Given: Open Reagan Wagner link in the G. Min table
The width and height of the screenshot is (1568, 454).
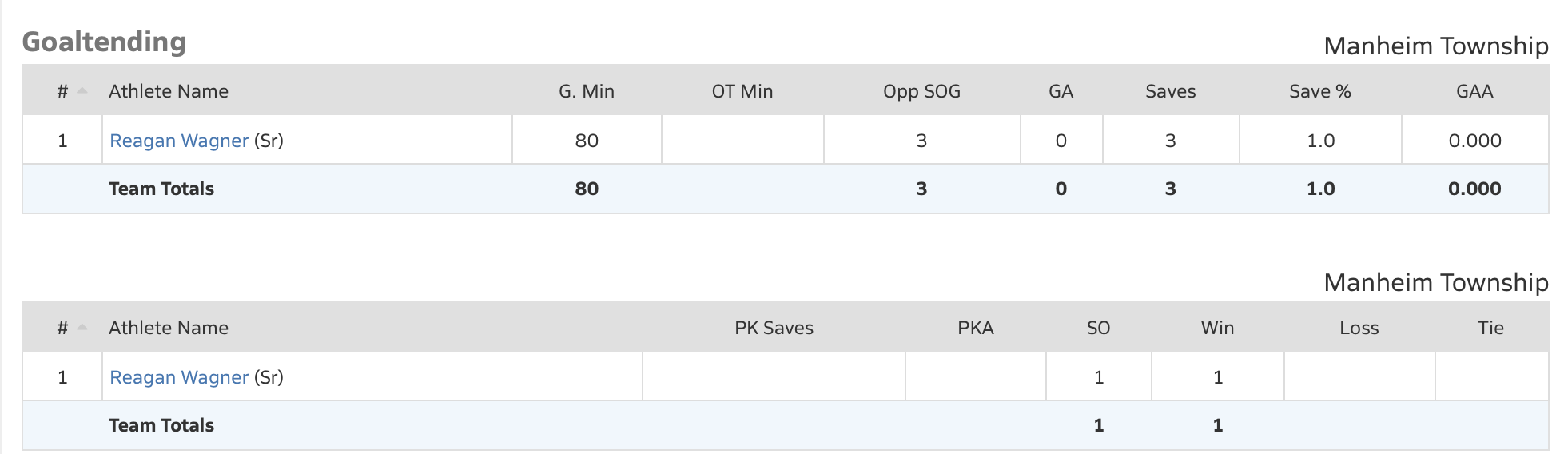Looking at the screenshot, I should [179, 141].
